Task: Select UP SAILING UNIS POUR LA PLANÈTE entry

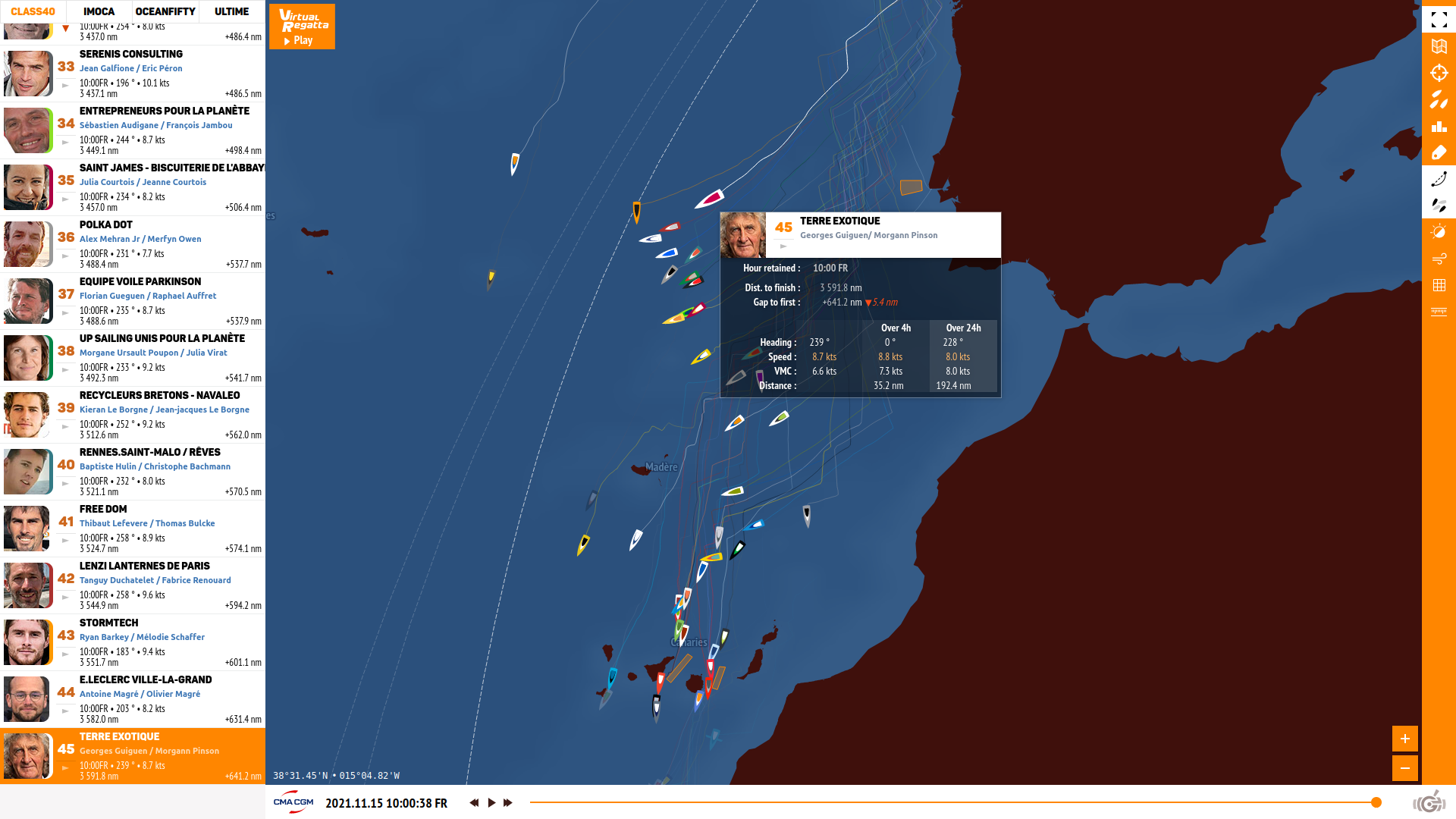Action: coord(133,358)
